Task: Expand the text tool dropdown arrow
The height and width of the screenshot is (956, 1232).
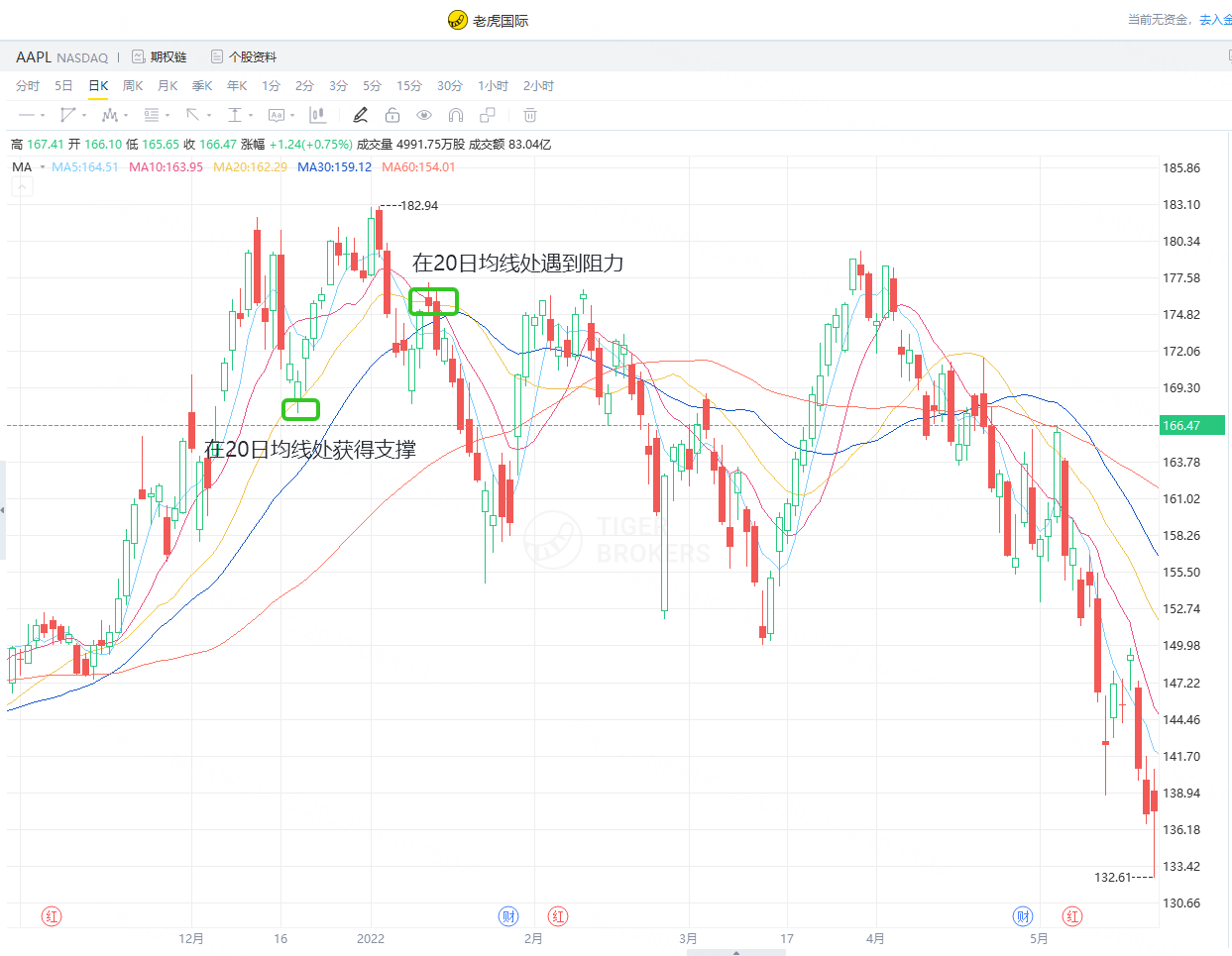Action: pyautogui.click(x=292, y=116)
